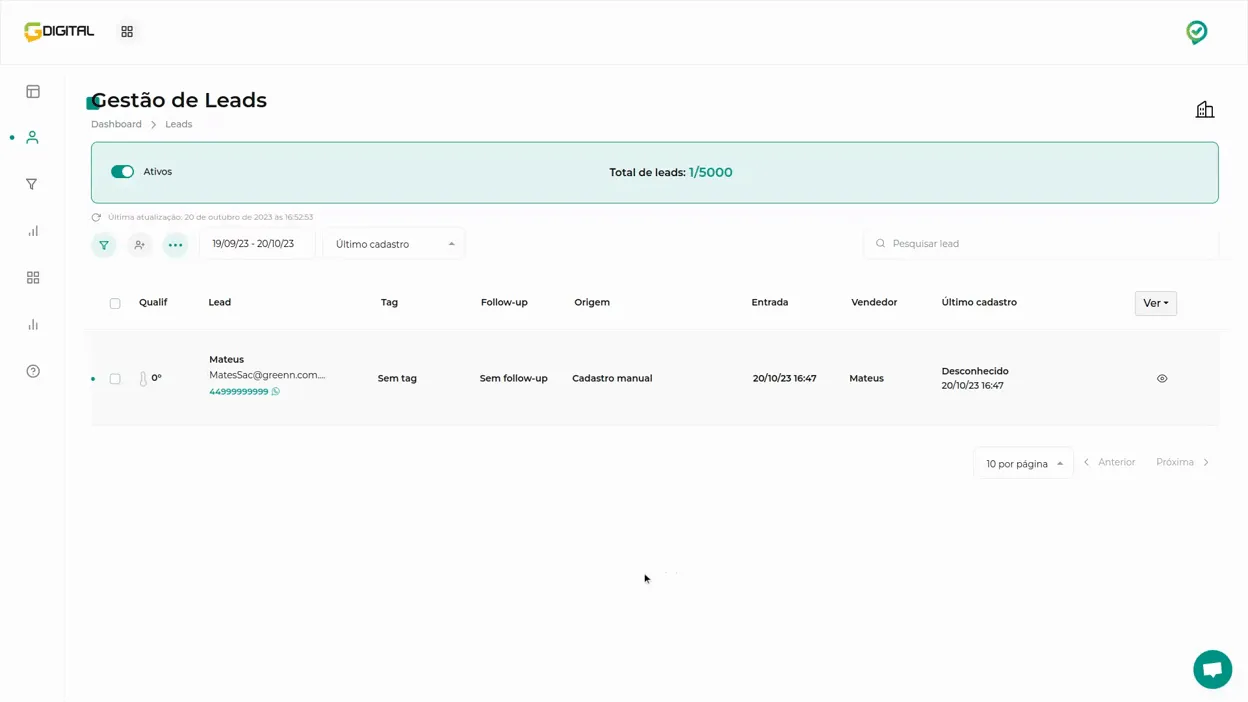Open the Último cadastro sort dropdown
The image size is (1248, 702).
click(394, 244)
